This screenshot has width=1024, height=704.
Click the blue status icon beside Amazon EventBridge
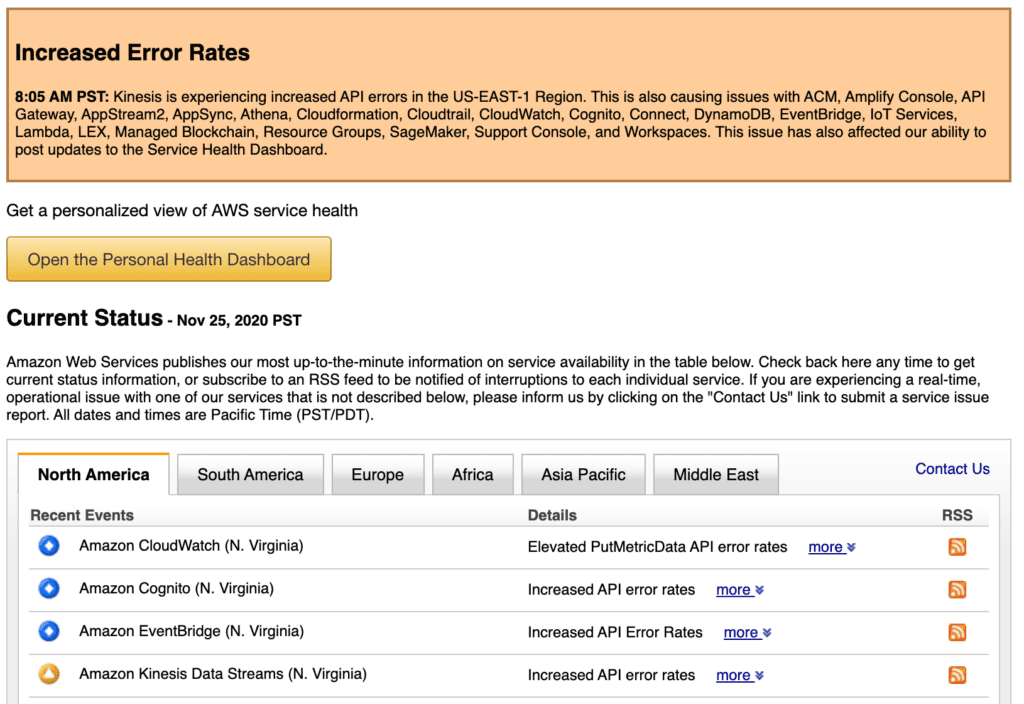click(x=49, y=631)
